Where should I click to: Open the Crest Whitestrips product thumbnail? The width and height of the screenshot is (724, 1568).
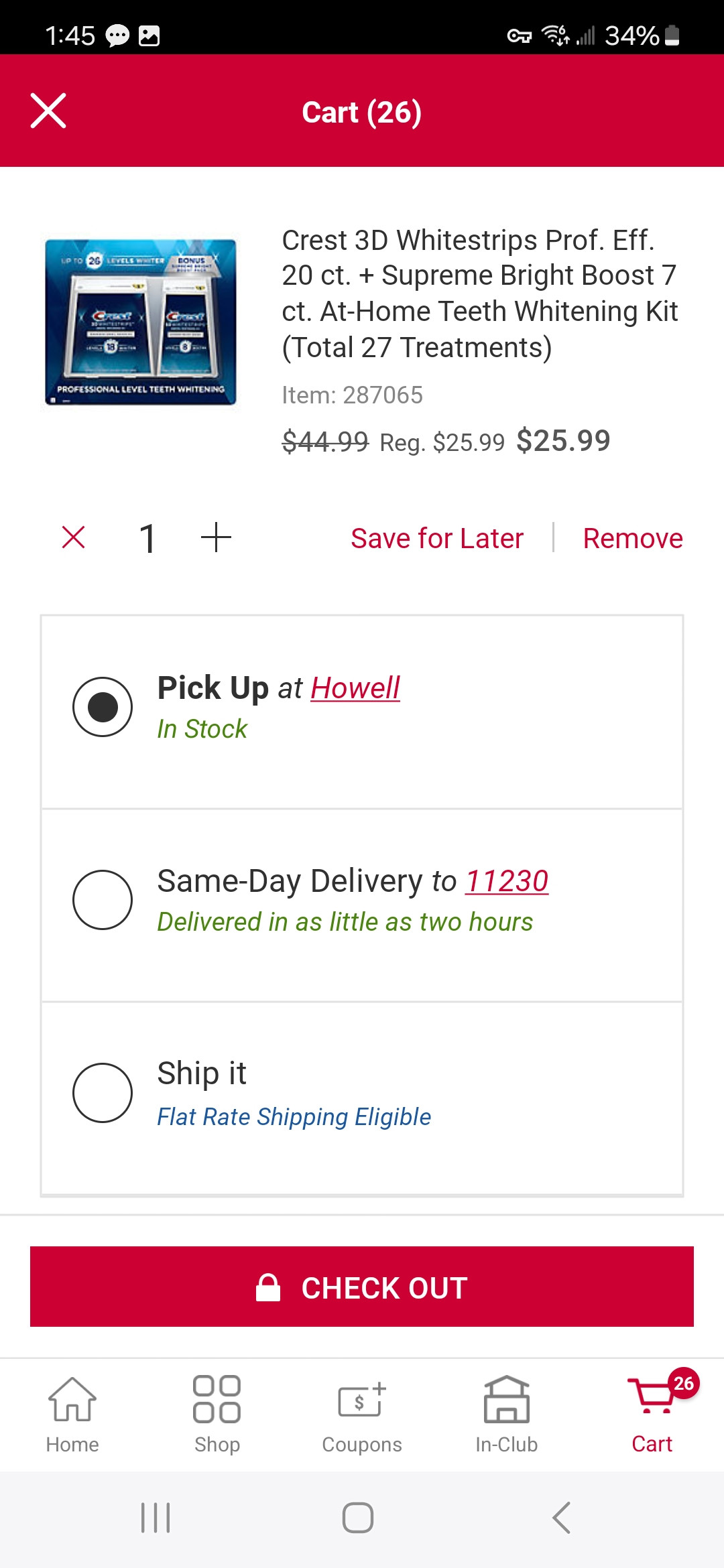(x=141, y=322)
